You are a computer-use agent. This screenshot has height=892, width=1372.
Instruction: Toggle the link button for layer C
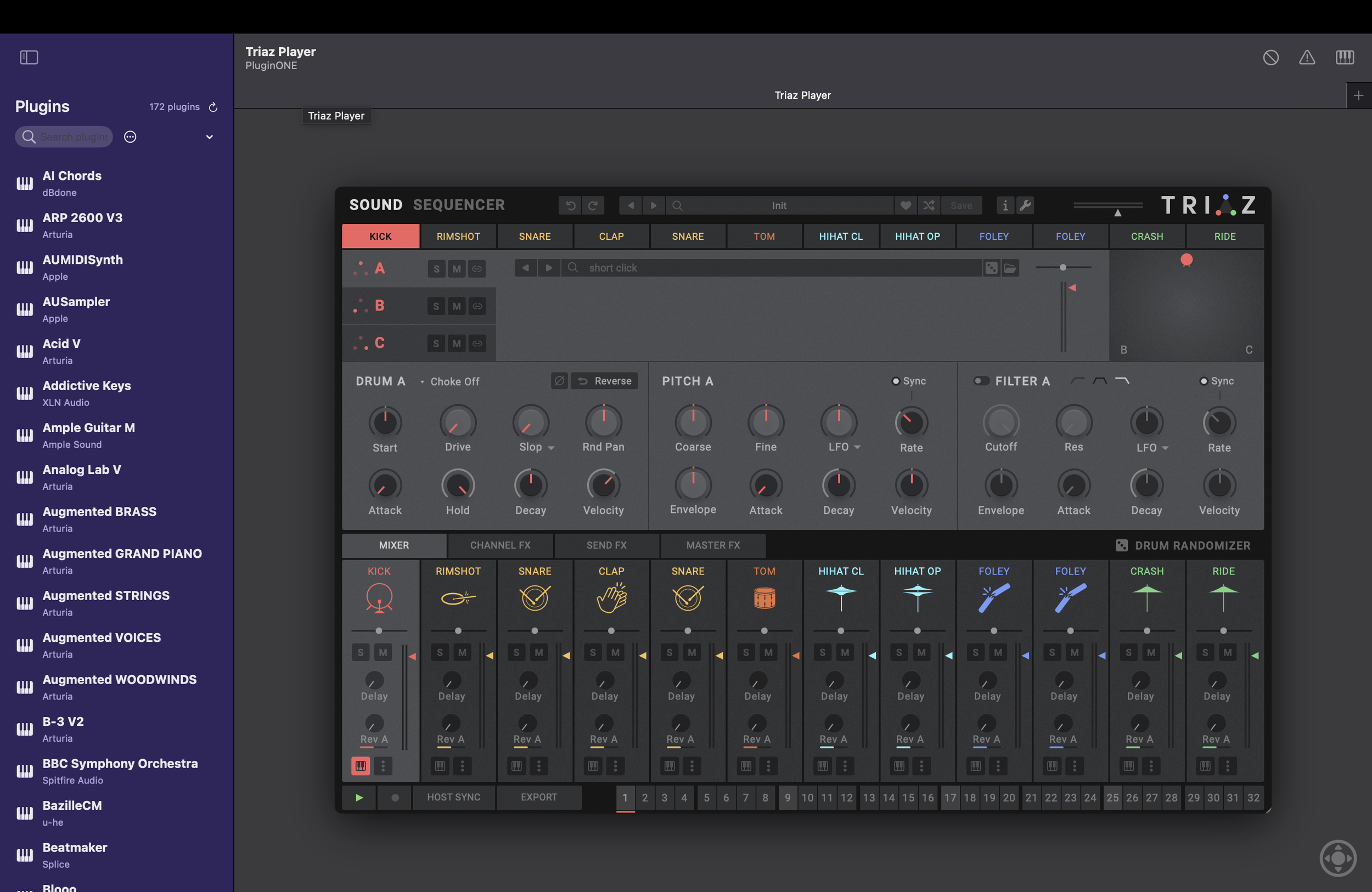click(x=477, y=343)
